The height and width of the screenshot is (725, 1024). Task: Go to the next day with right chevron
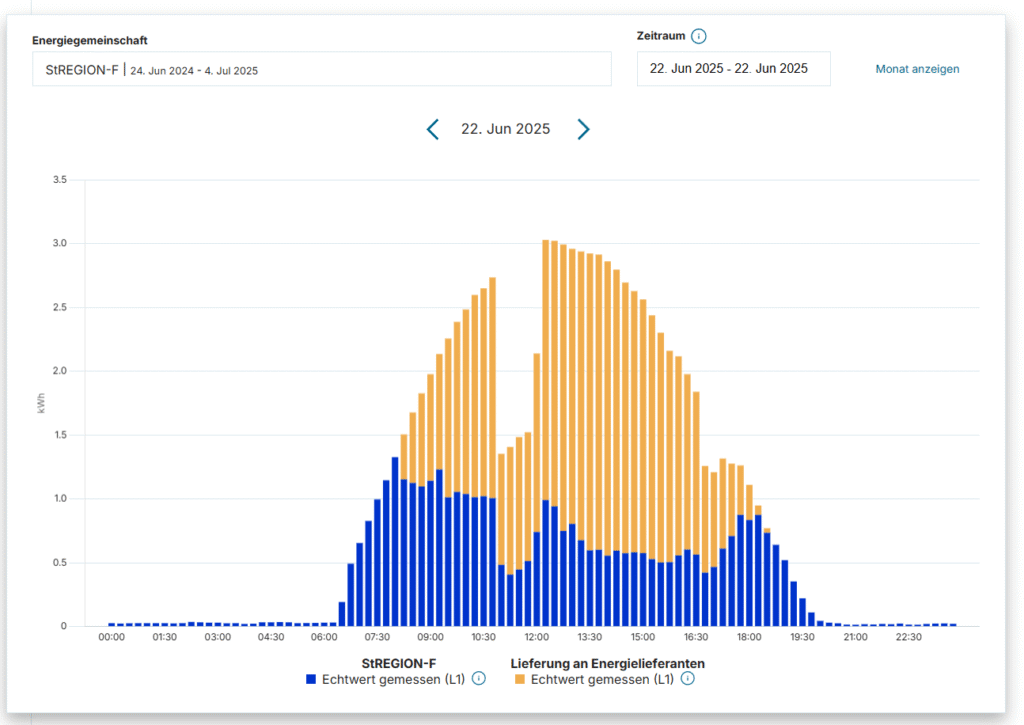pyautogui.click(x=583, y=129)
